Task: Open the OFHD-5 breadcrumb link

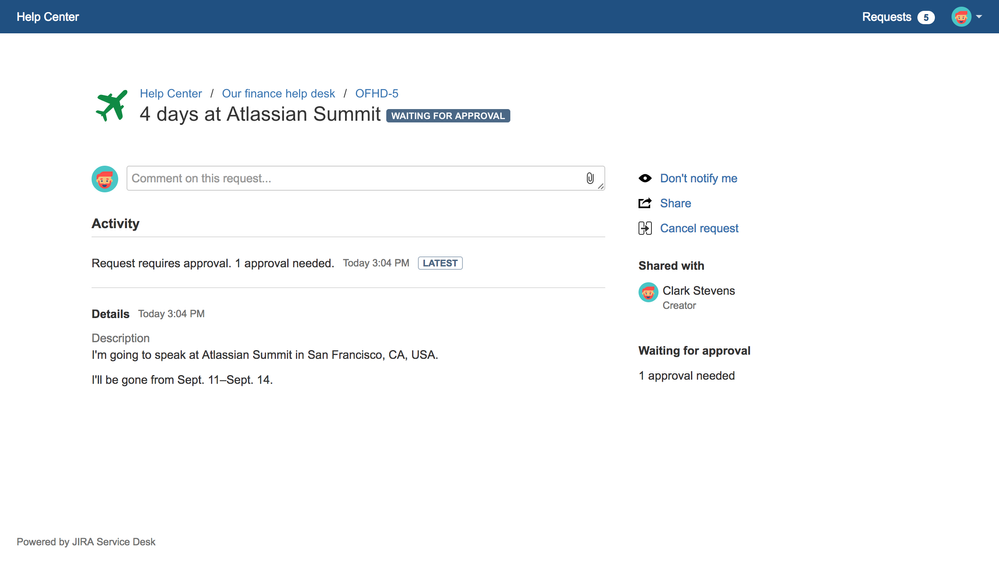Action: pos(377,94)
